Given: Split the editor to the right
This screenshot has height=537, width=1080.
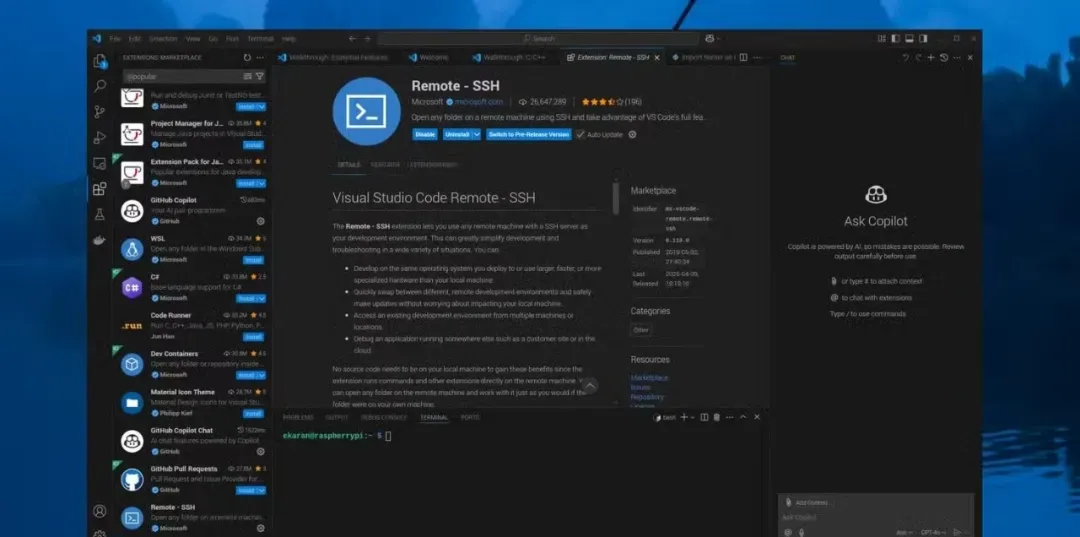Looking at the screenshot, I should click(743, 58).
